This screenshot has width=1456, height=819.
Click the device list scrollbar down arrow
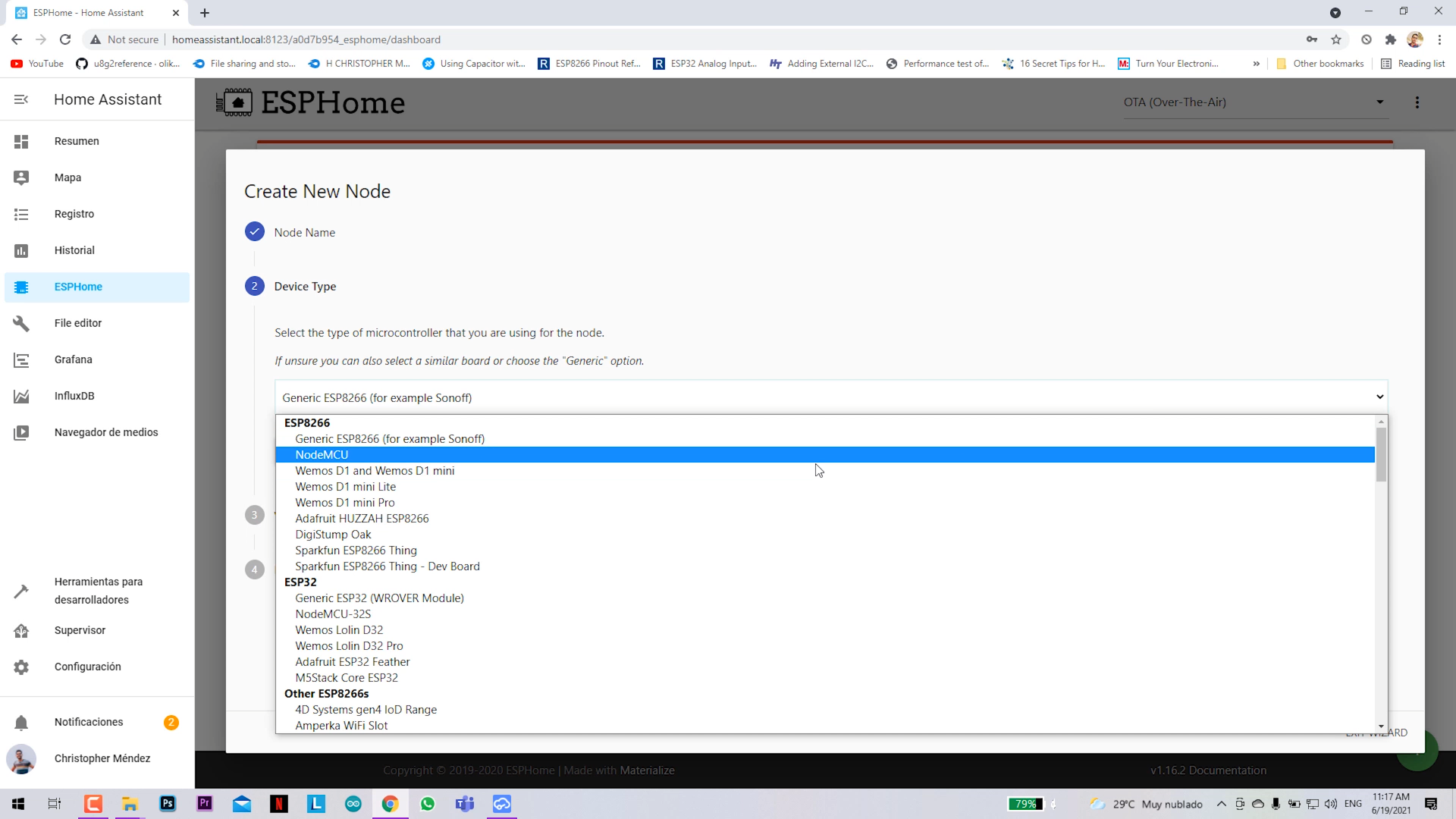click(x=1381, y=726)
